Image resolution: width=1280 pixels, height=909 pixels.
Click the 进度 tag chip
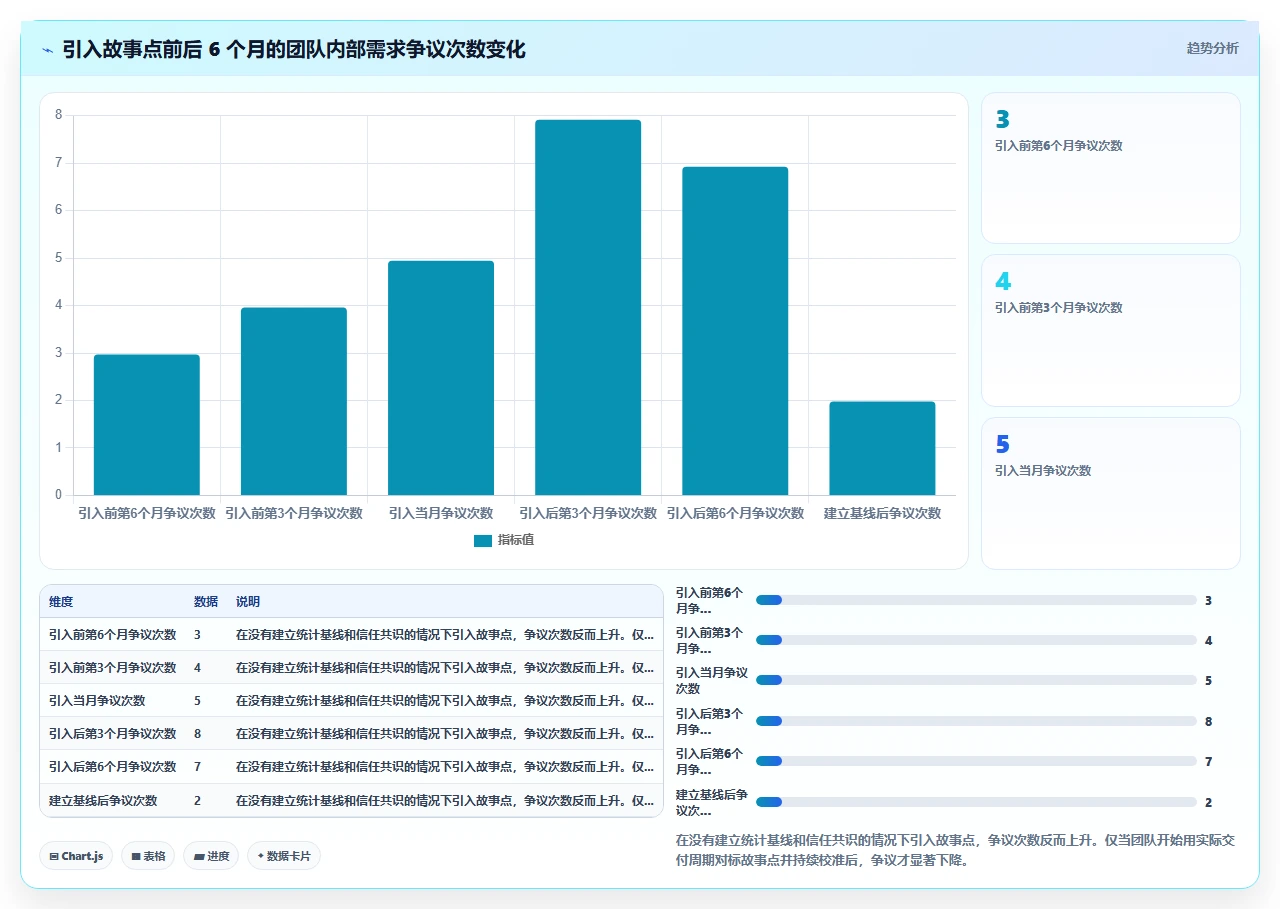tap(211, 856)
